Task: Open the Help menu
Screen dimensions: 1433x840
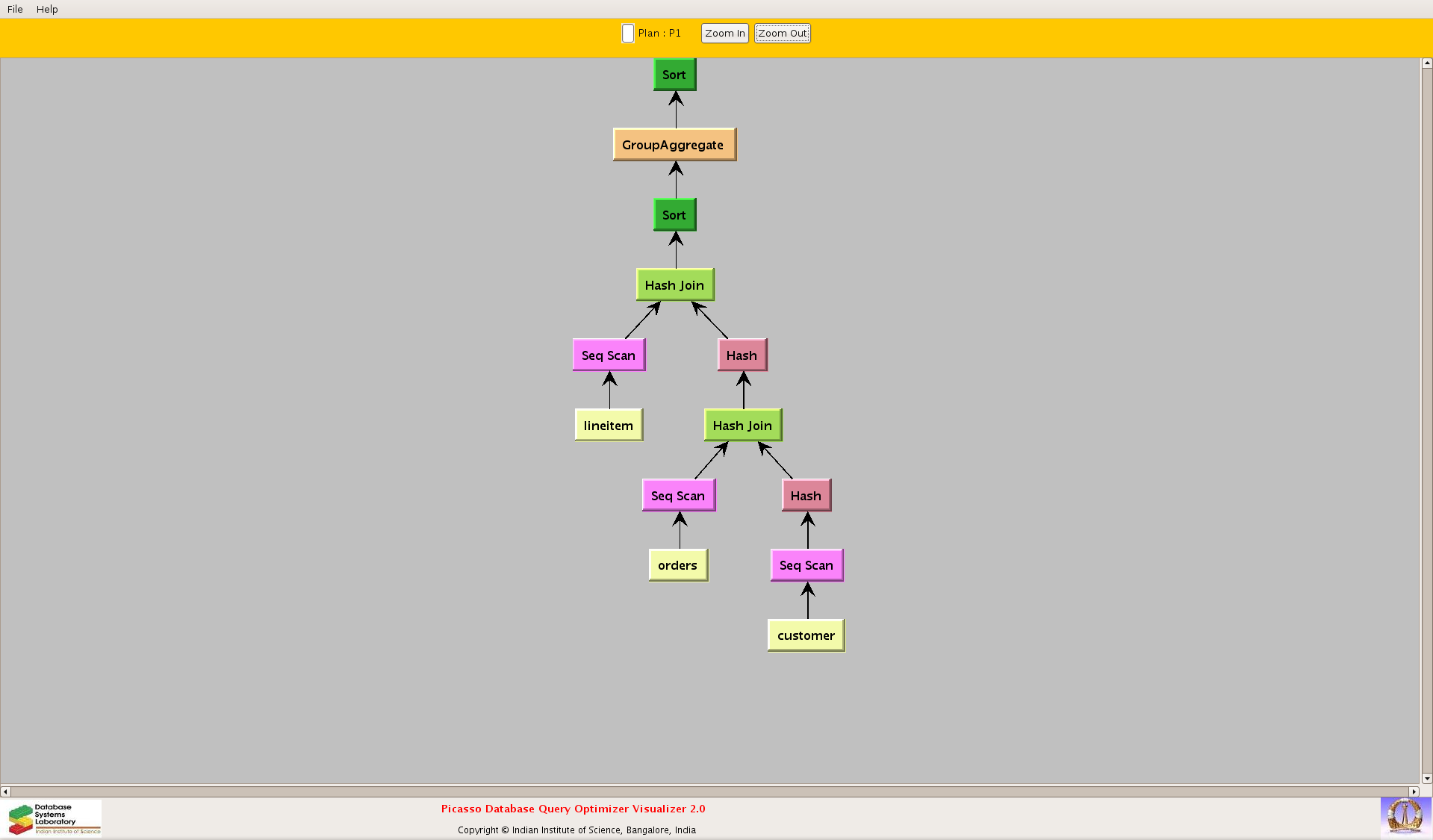Action: pos(47,9)
